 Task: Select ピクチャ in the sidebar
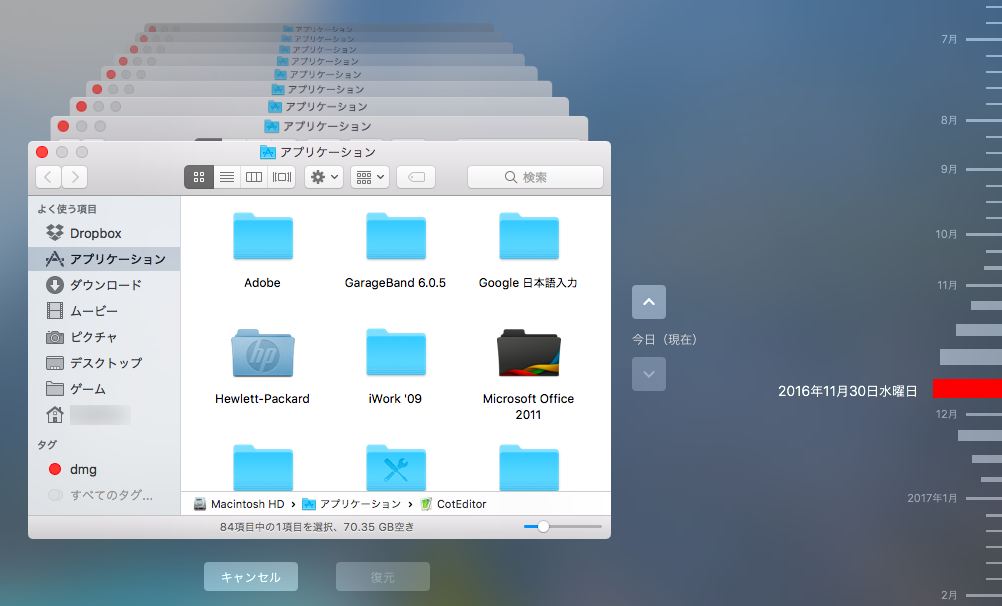[104, 337]
